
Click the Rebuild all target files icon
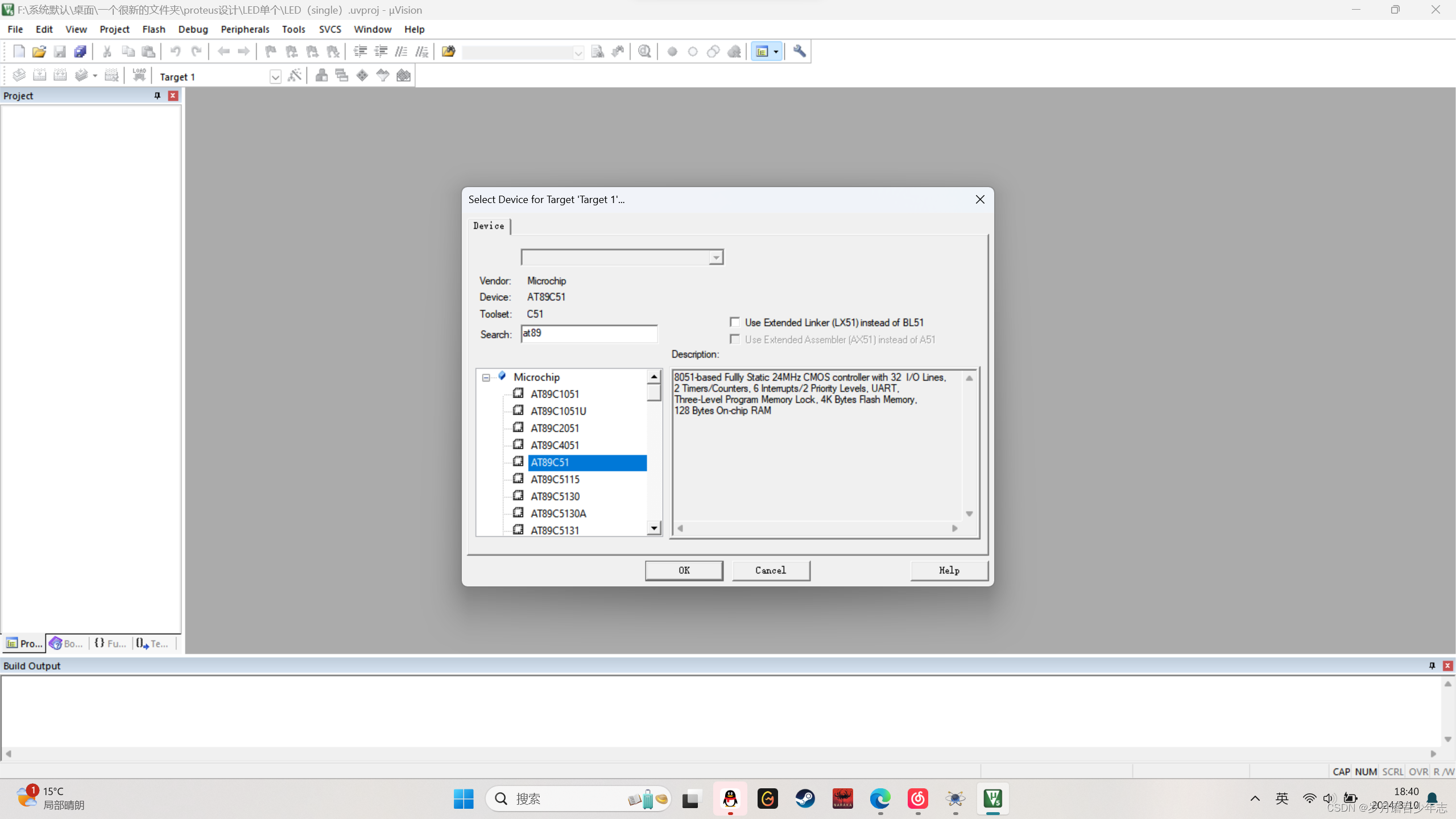[x=60, y=75]
